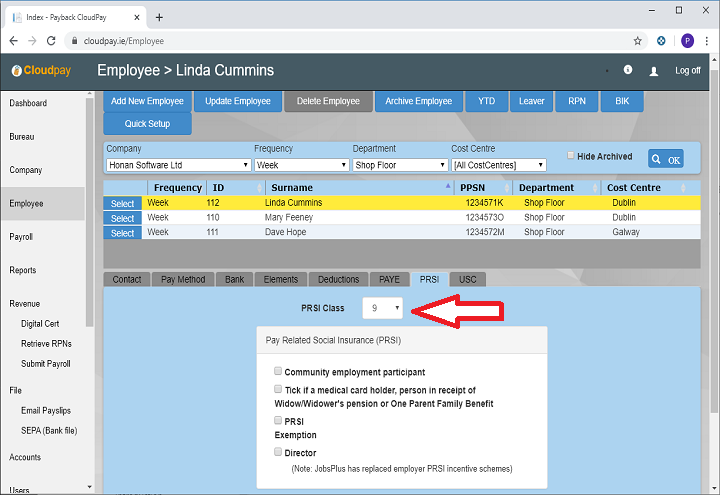Tick the Community employment participant checkbox
720x495 pixels.
pos(278,371)
